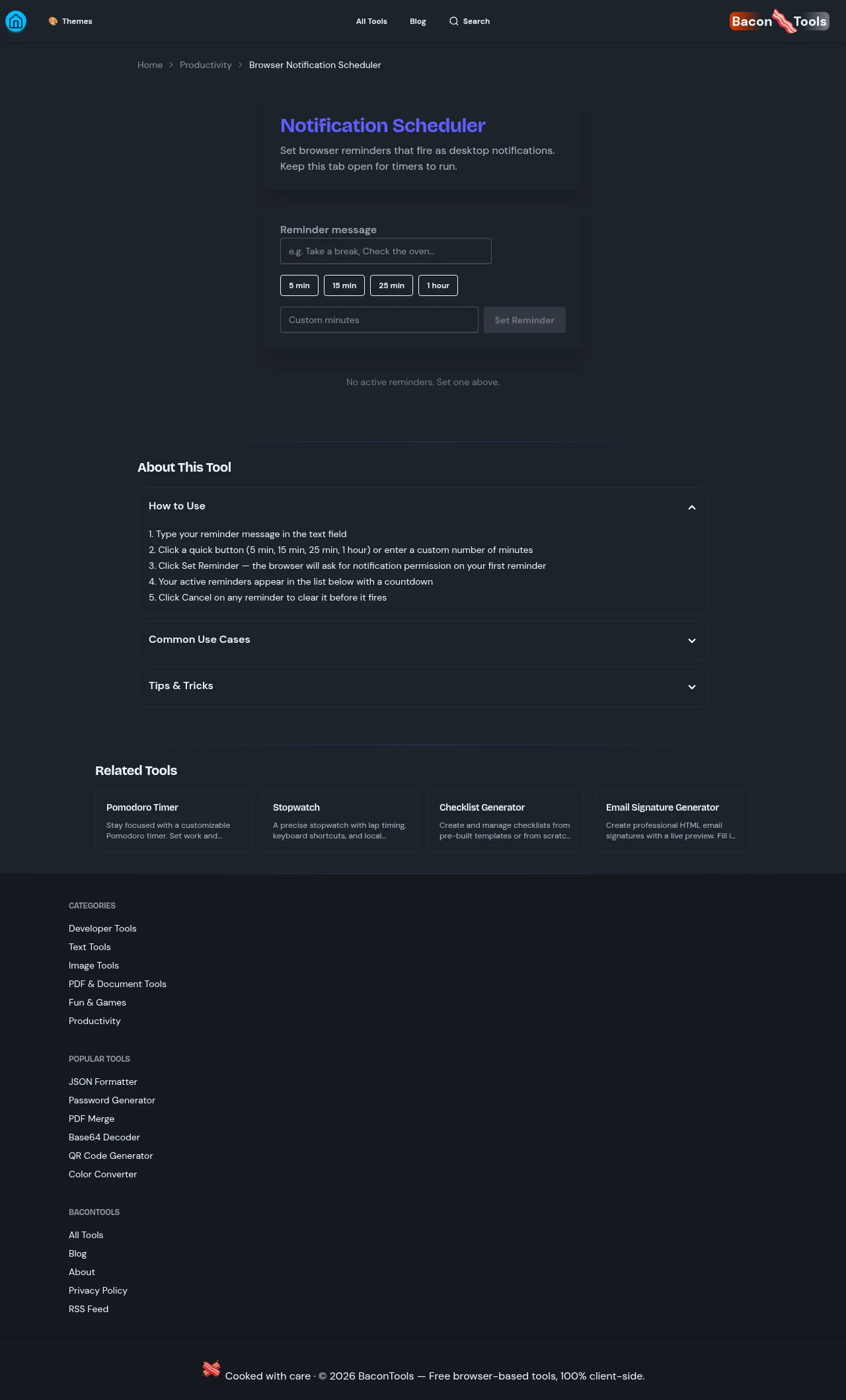Collapse the How to Use section
Viewport: 846px width, 1400px height.
[x=691, y=507]
